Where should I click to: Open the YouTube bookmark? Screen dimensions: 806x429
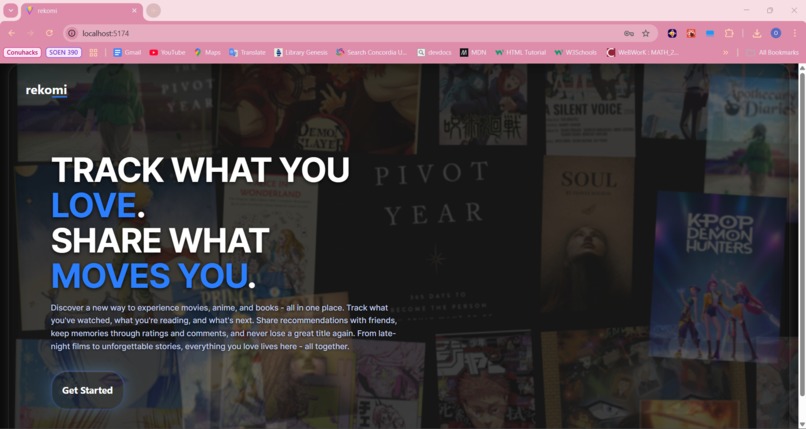[x=168, y=52]
